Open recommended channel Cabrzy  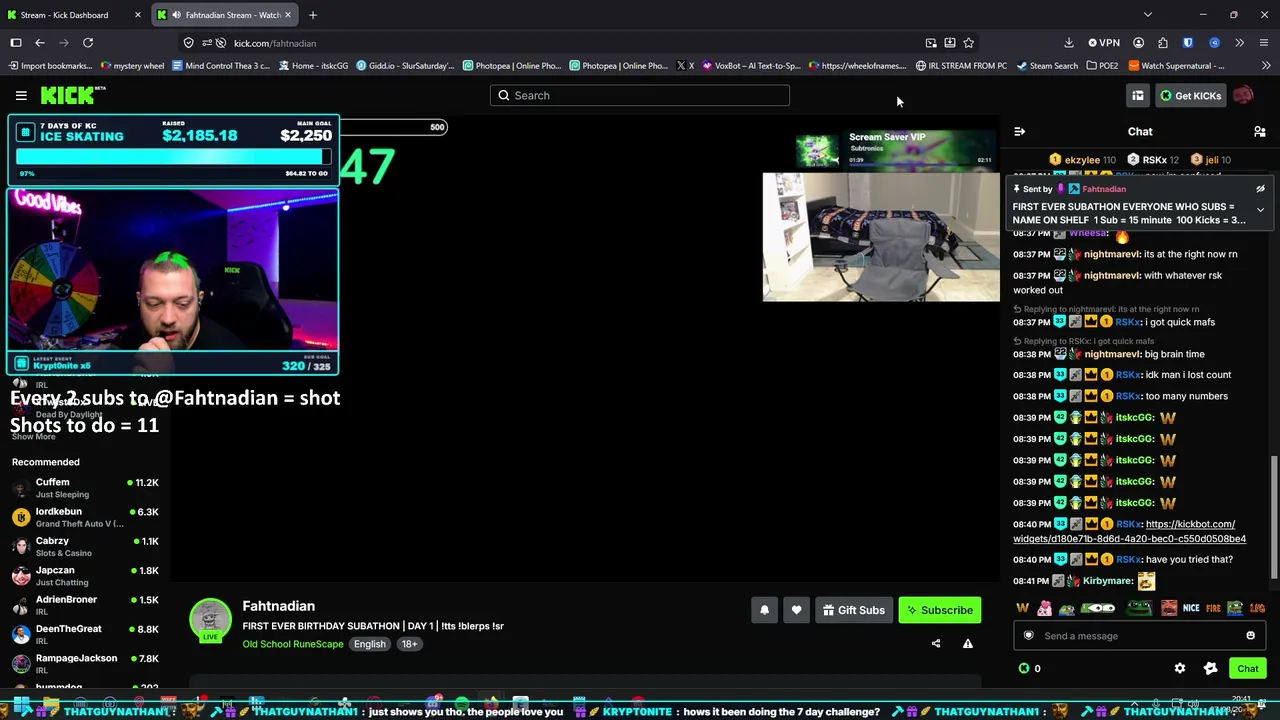pyautogui.click(x=85, y=546)
